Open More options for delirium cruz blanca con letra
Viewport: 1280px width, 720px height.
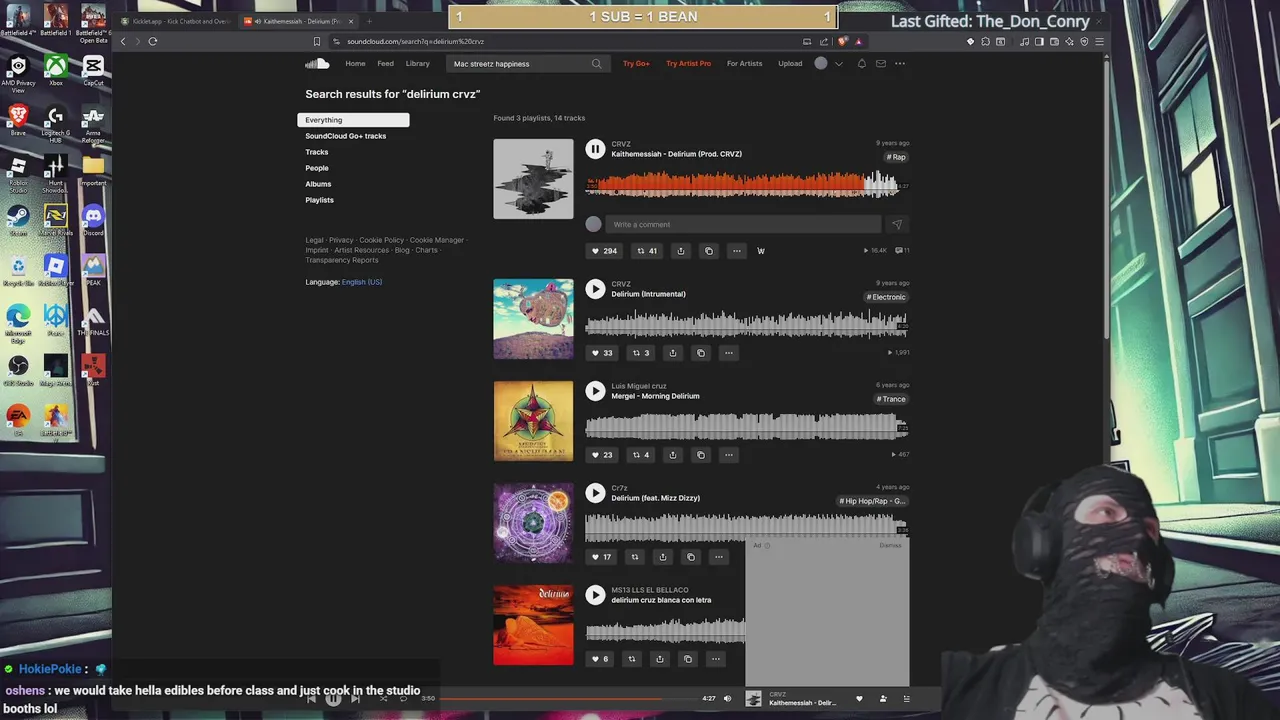pyautogui.click(x=715, y=659)
